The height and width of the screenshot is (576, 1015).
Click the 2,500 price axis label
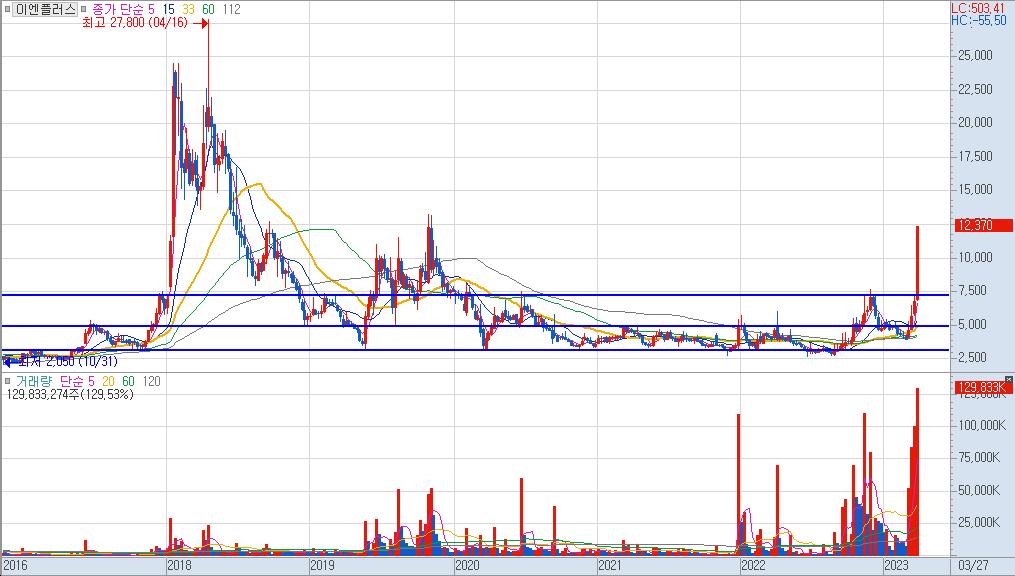pos(973,357)
